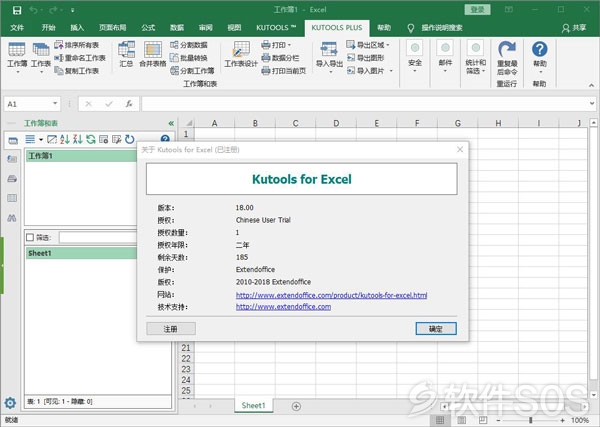Image resolution: width=600 pixels, height=427 pixels.
Task: Sort all sheets with 排序所有表
Action: pyautogui.click(x=77, y=45)
